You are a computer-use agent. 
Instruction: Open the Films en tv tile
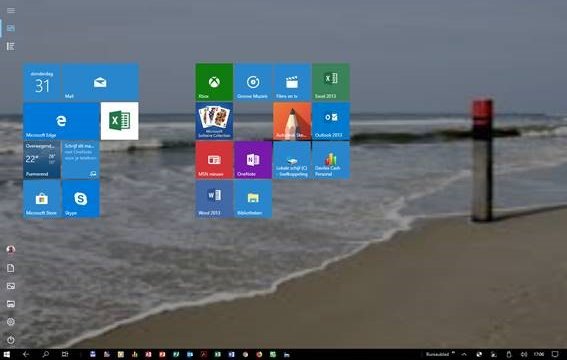coord(292,82)
